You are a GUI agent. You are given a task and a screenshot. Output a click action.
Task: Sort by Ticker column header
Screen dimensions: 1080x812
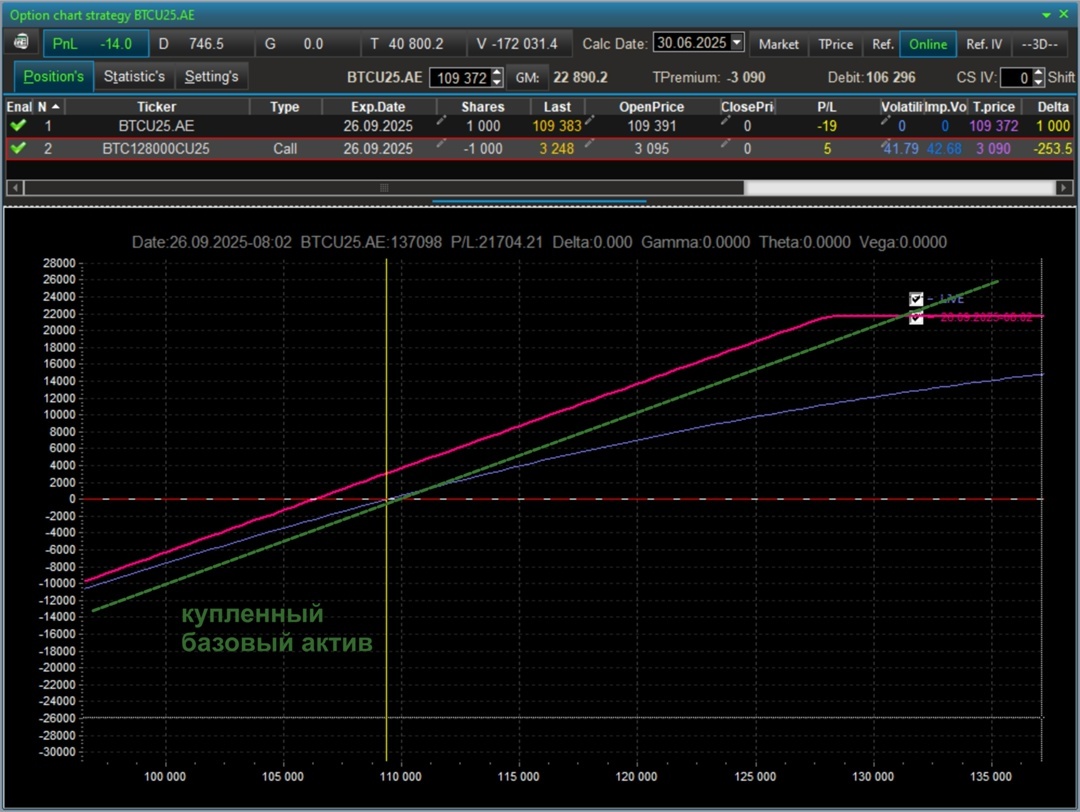click(x=156, y=107)
